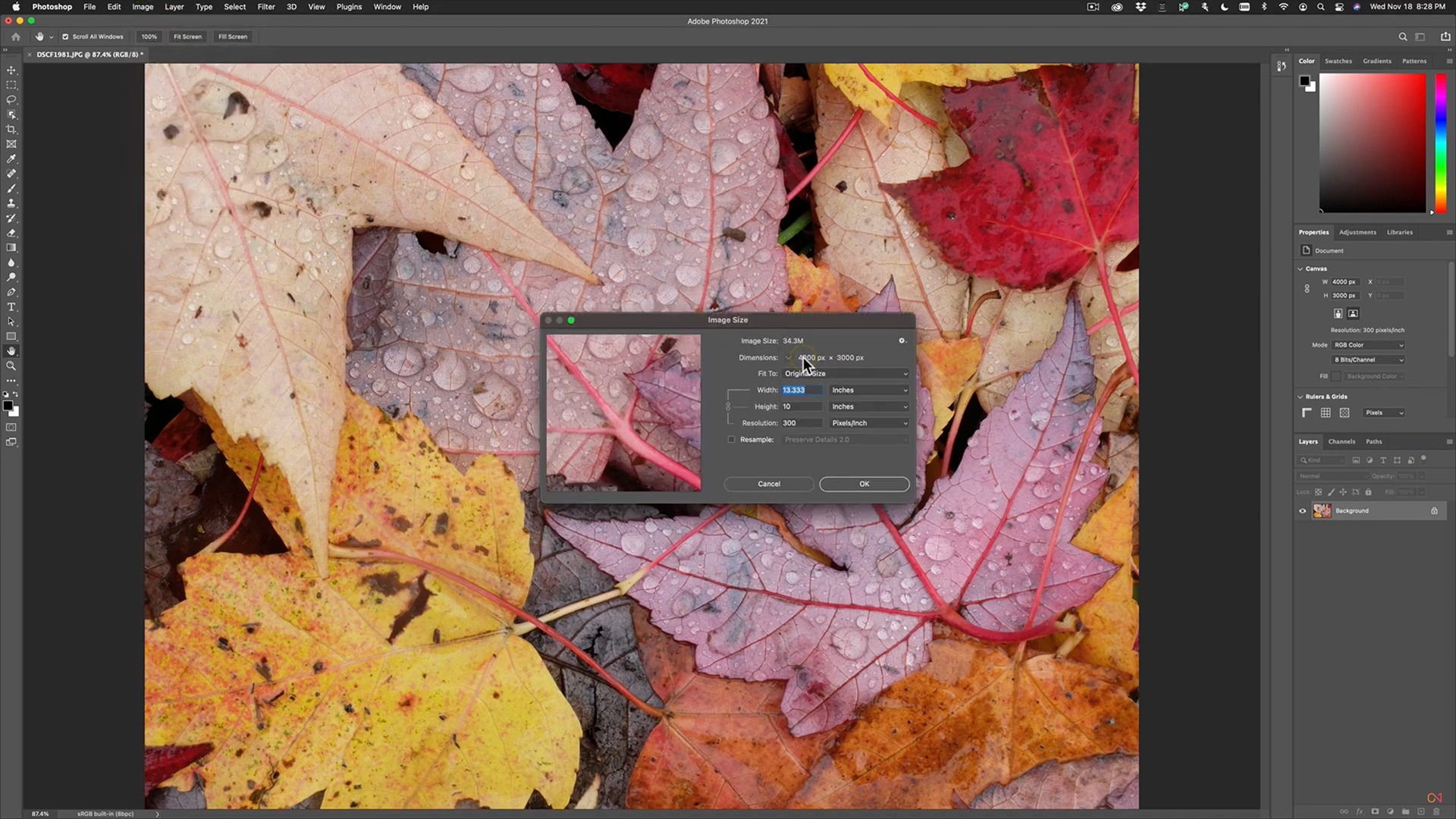Select the Move tool

[x=11, y=70]
